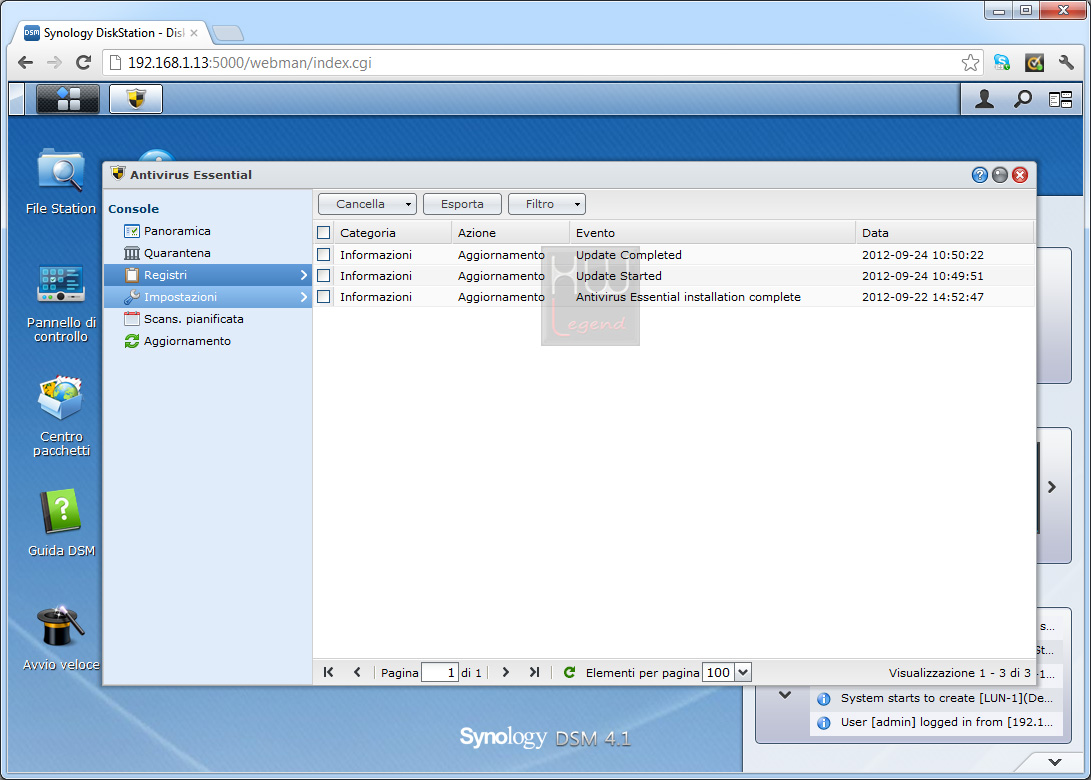The image size is (1091, 780).
Task: Open the Cancella dropdown button
Action: click(x=367, y=204)
